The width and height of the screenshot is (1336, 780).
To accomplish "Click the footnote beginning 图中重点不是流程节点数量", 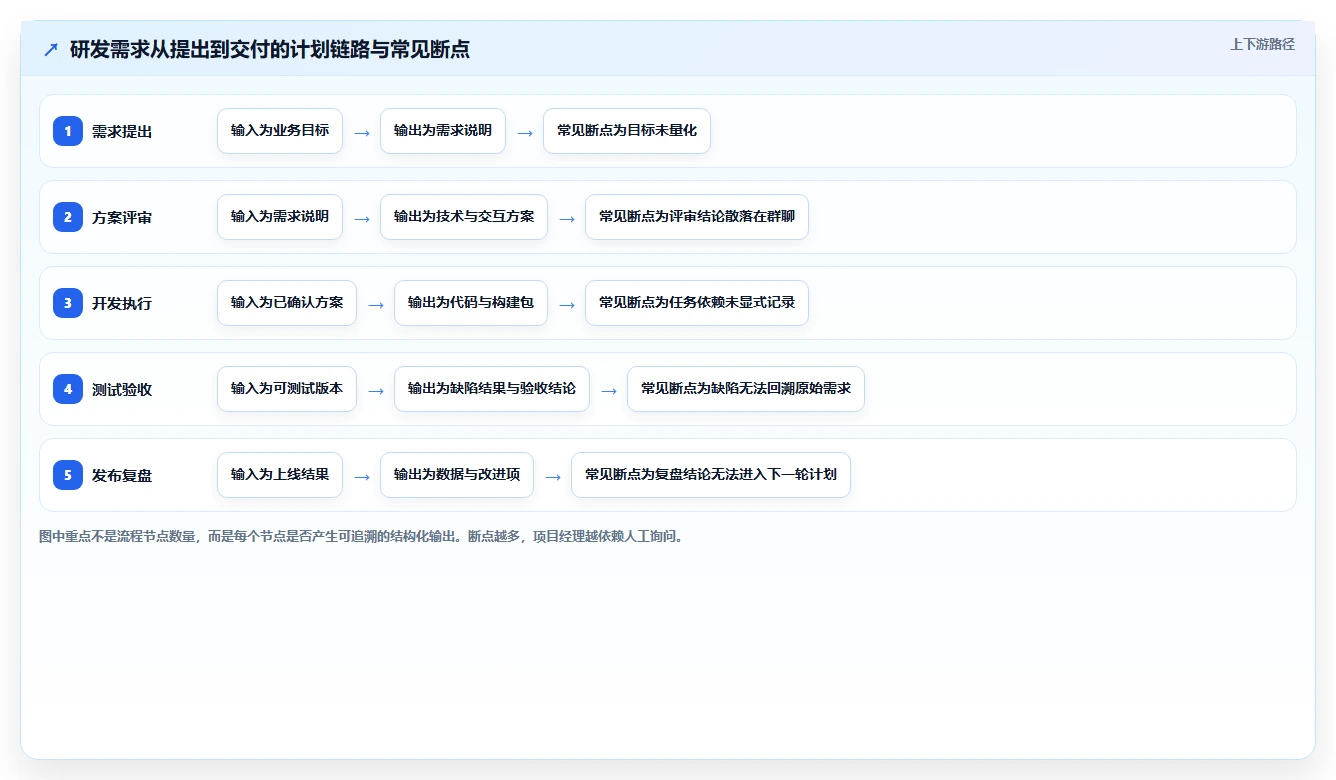I will point(361,536).
